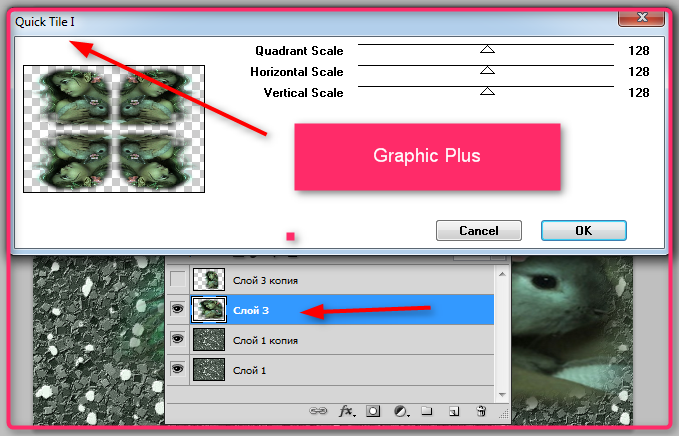Click the layers panel scroll up arrow

click(502, 274)
